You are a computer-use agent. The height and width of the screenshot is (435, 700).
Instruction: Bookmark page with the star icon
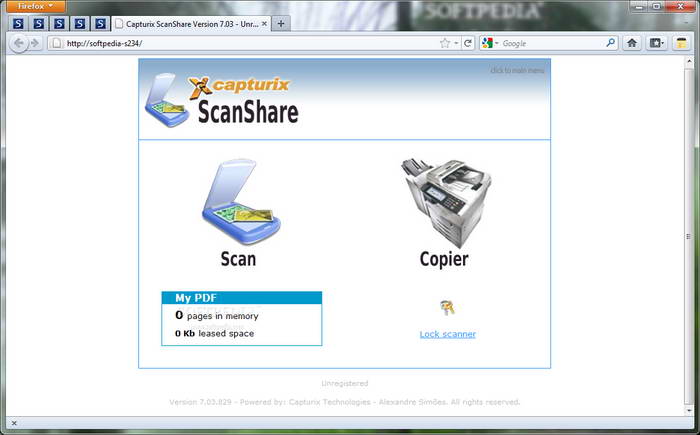pyautogui.click(x=445, y=43)
